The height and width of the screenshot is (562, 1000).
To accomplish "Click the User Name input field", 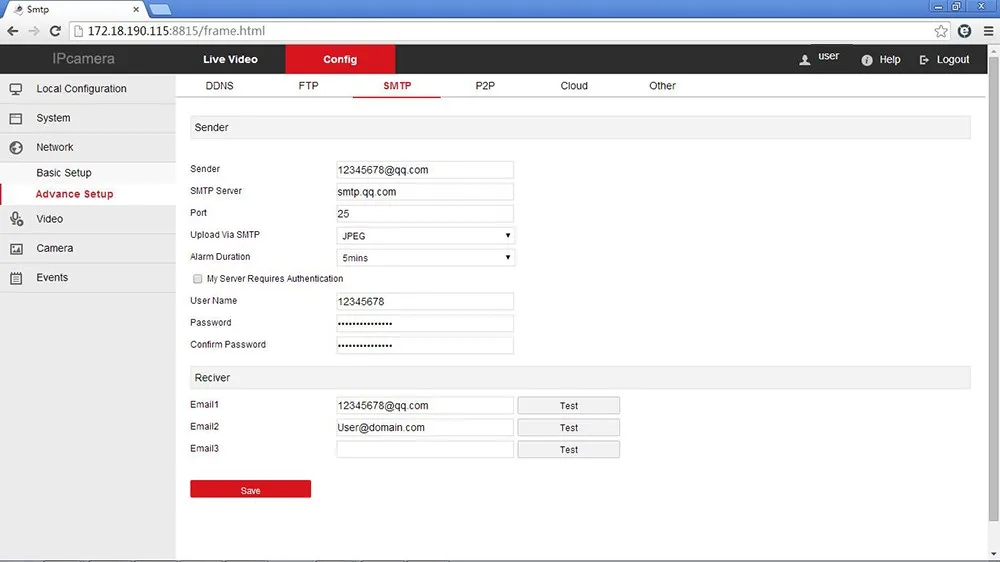I will [x=425, y=302].
